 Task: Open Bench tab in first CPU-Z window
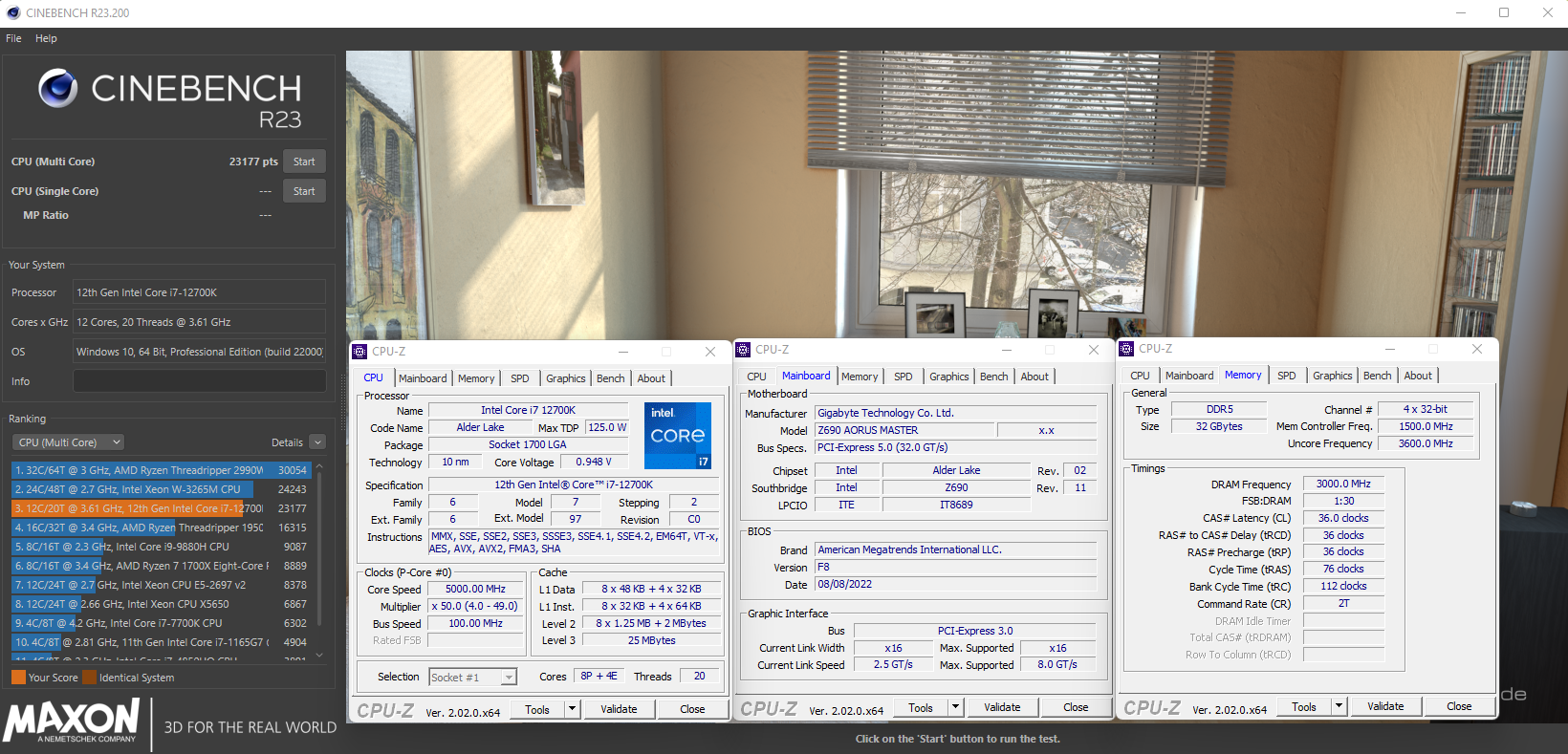(x=610, y=378)
